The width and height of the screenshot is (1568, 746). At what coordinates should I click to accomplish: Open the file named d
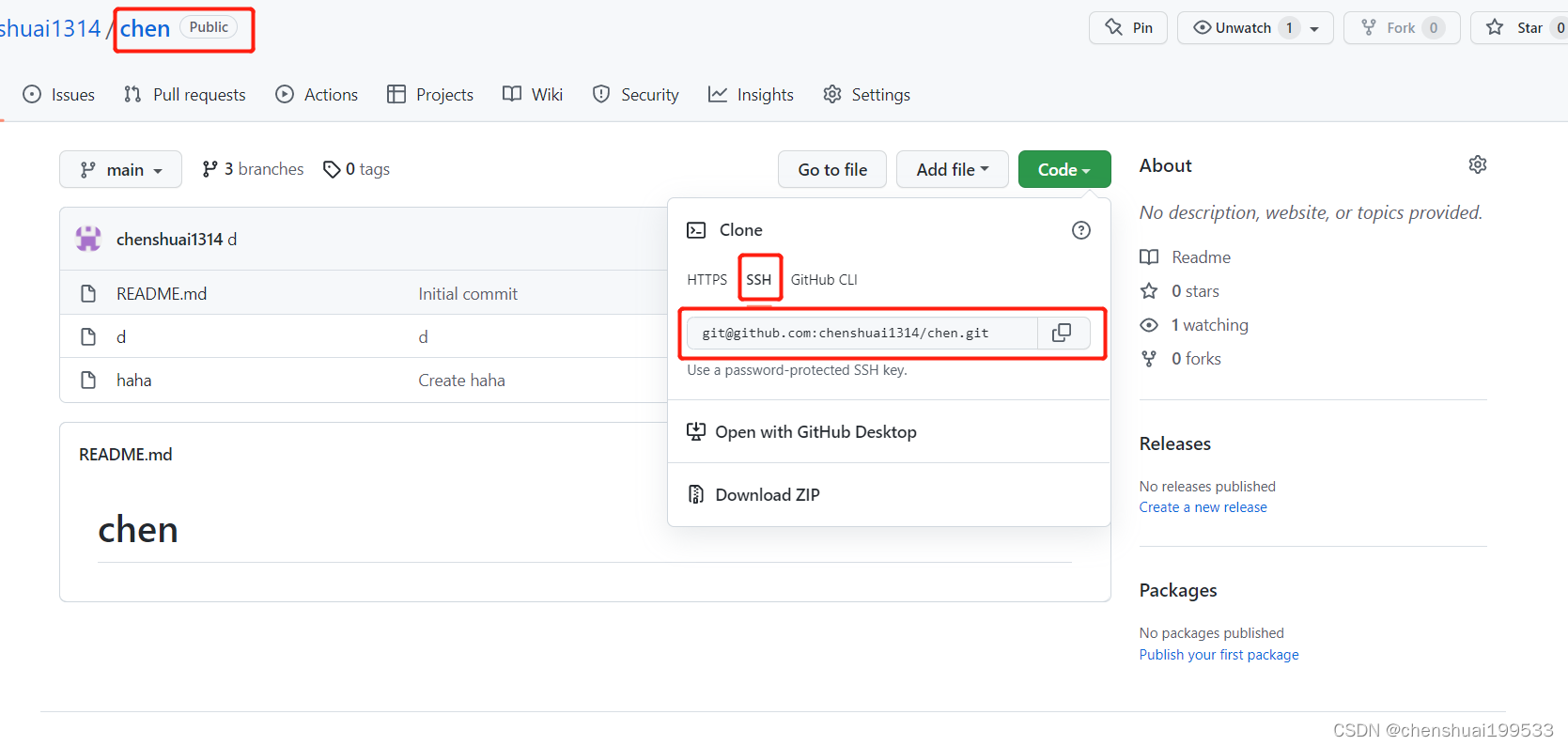pyautogui.click(x=121, y=337)
